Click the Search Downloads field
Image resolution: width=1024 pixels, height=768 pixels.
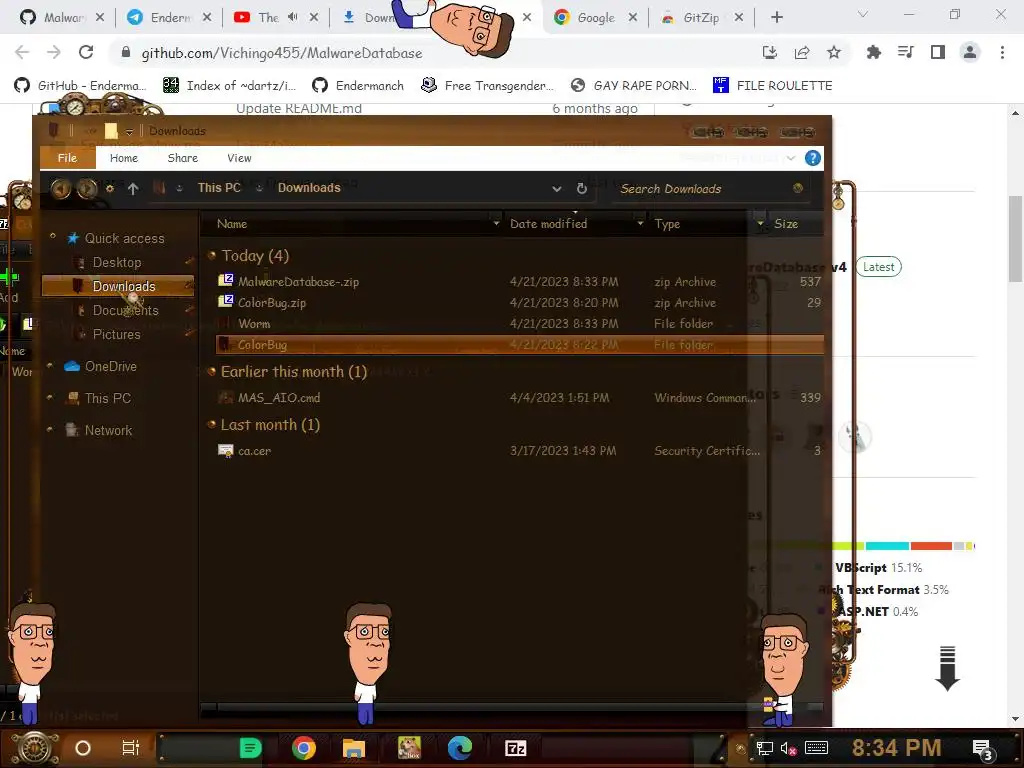pyautogui.click(x=709, y=189)
